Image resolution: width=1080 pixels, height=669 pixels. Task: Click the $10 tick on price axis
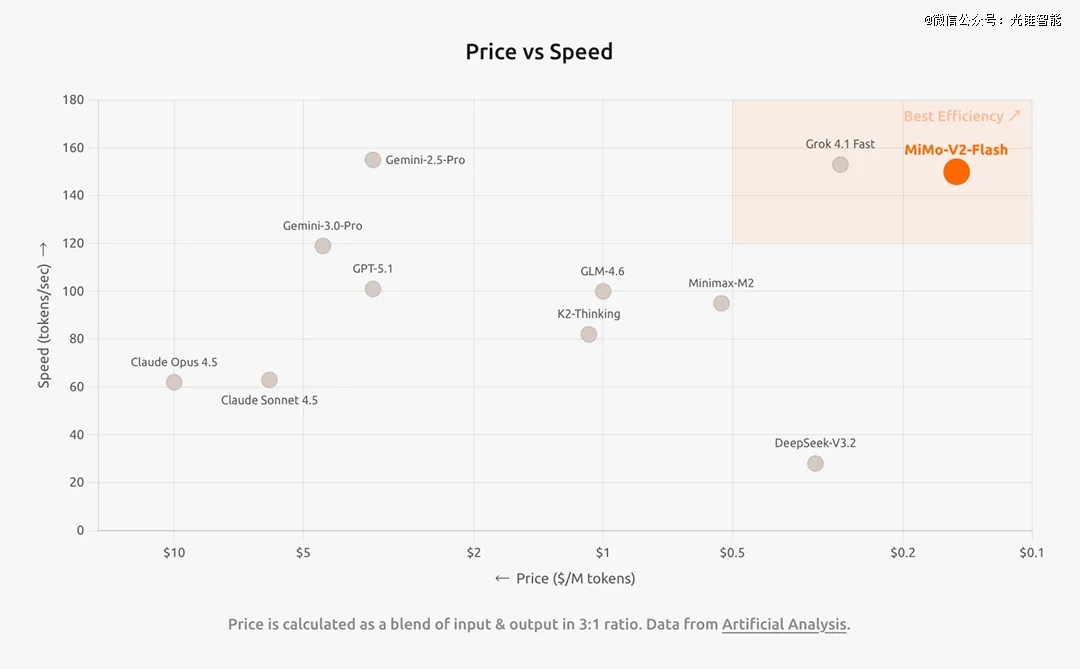point(174,552)
